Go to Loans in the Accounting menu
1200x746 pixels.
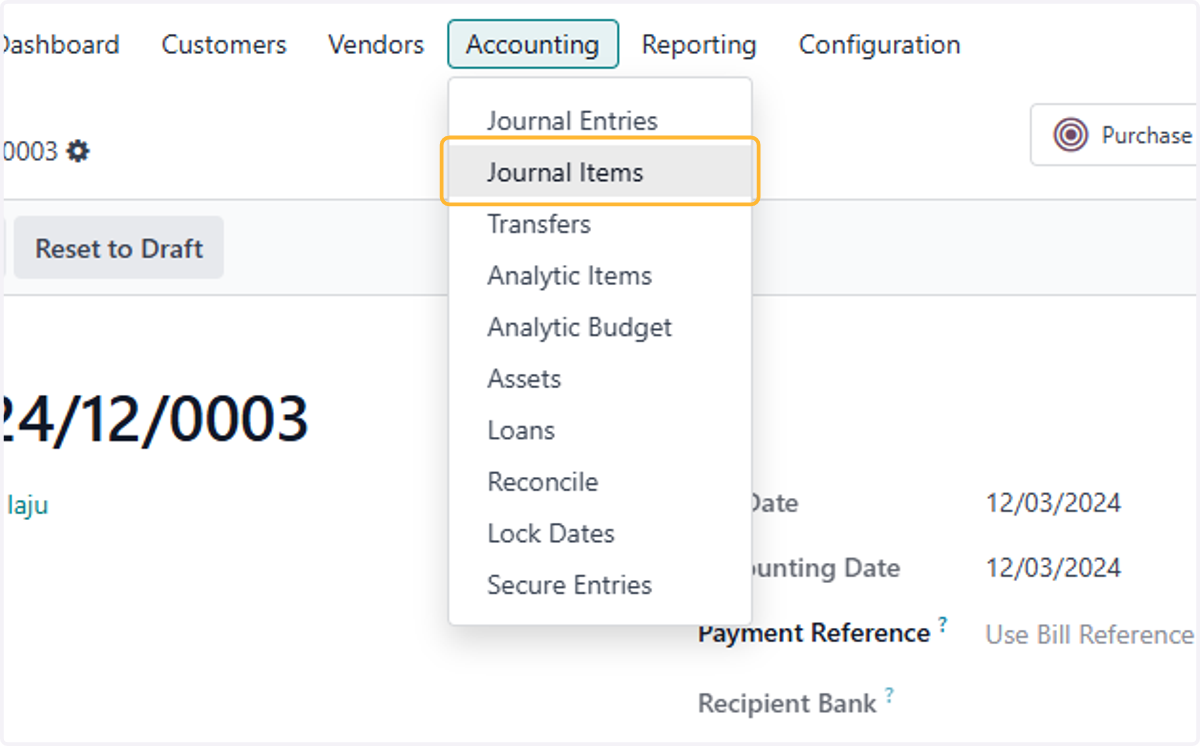tap(600, 430)
